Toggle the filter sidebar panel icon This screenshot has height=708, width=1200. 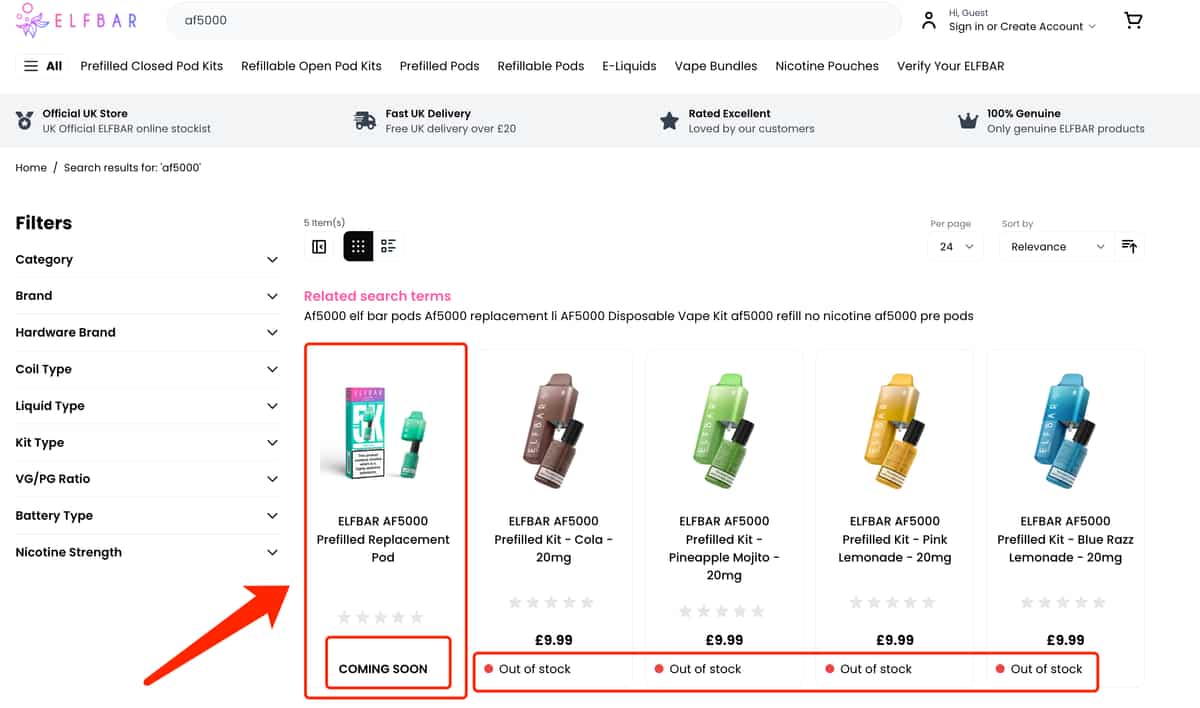[x=319, y=246]
